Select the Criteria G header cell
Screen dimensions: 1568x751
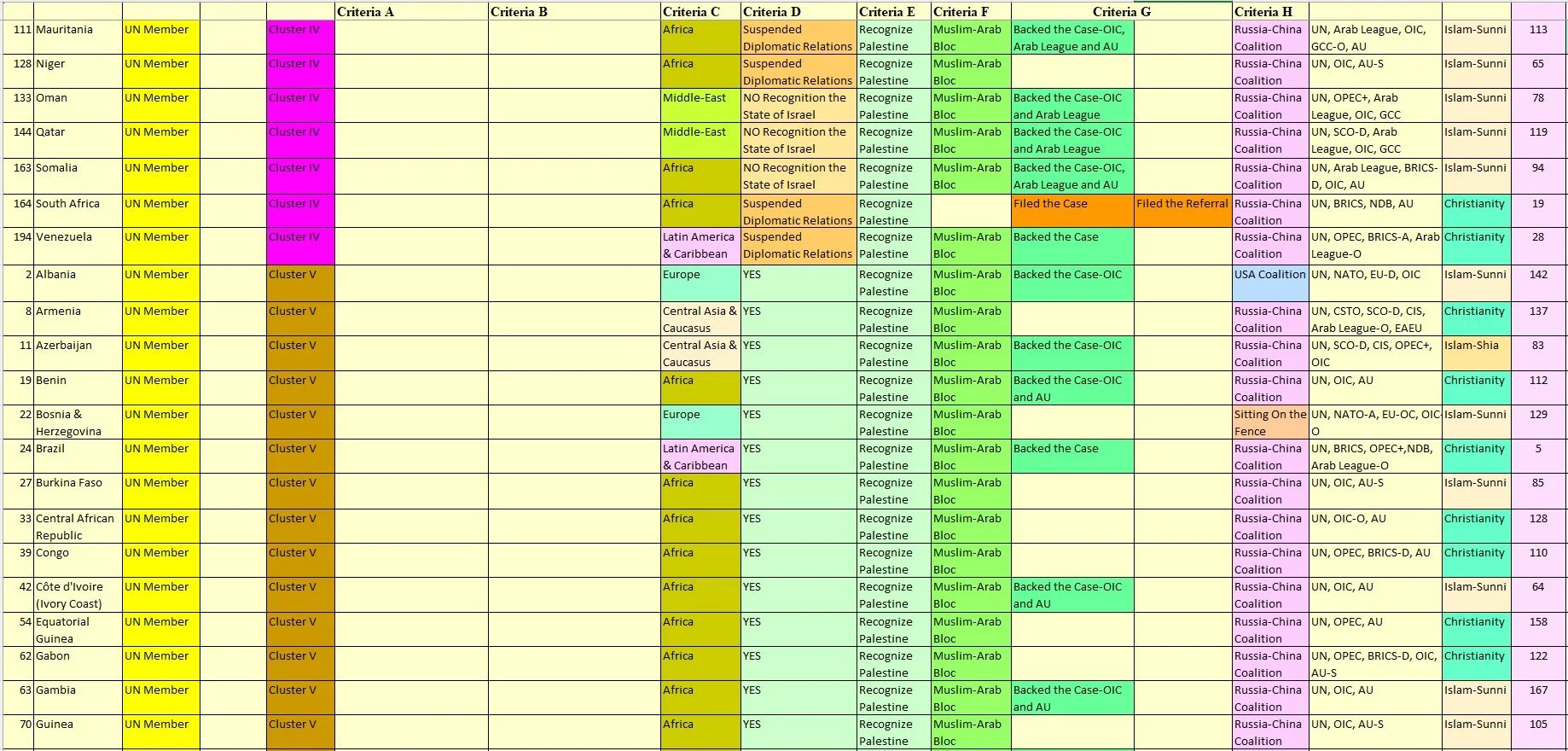pos(1122,12)
